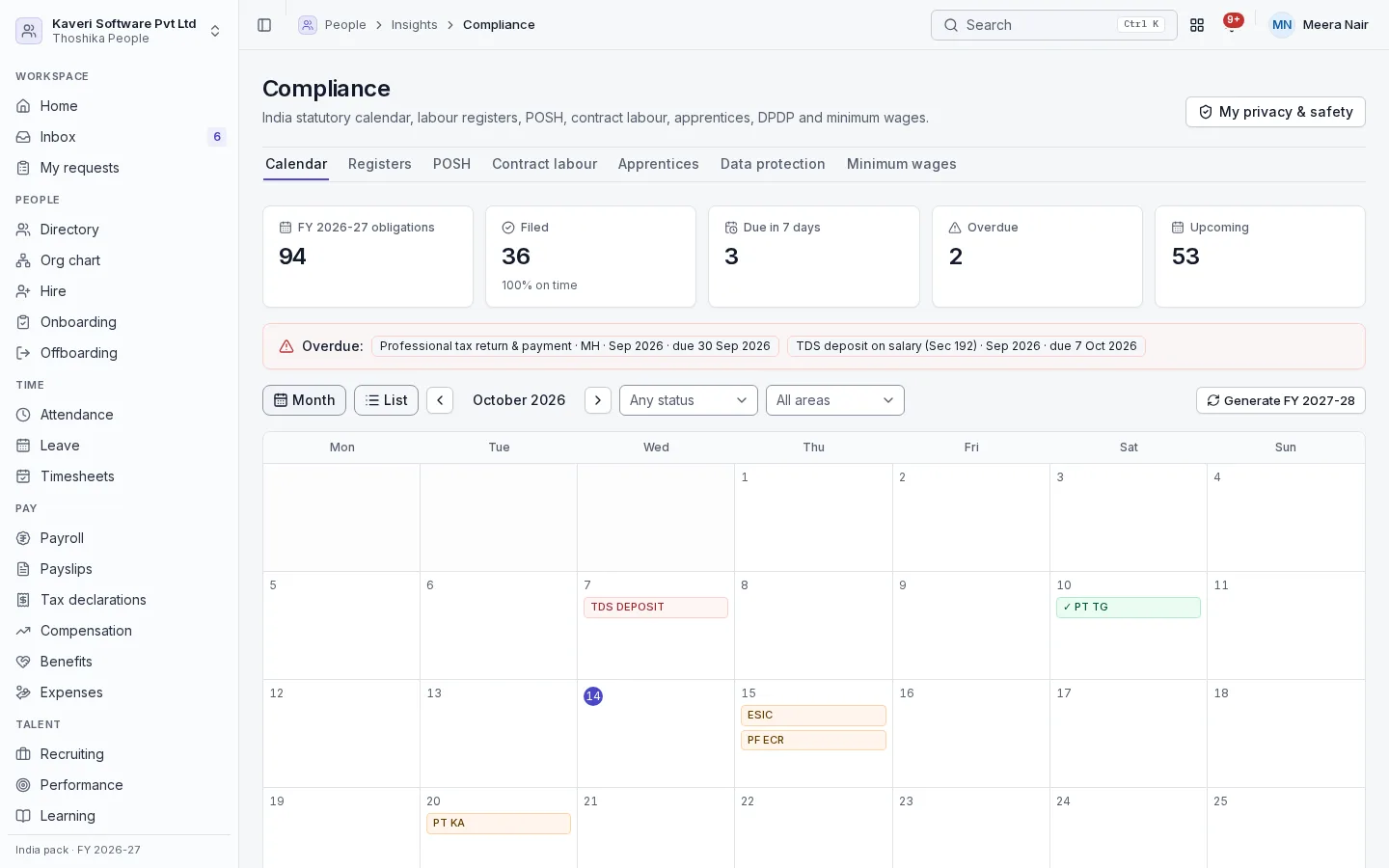This screenshot has height=868, width=1389.
Task: Open the Registers tab
Action: [380, 164]
